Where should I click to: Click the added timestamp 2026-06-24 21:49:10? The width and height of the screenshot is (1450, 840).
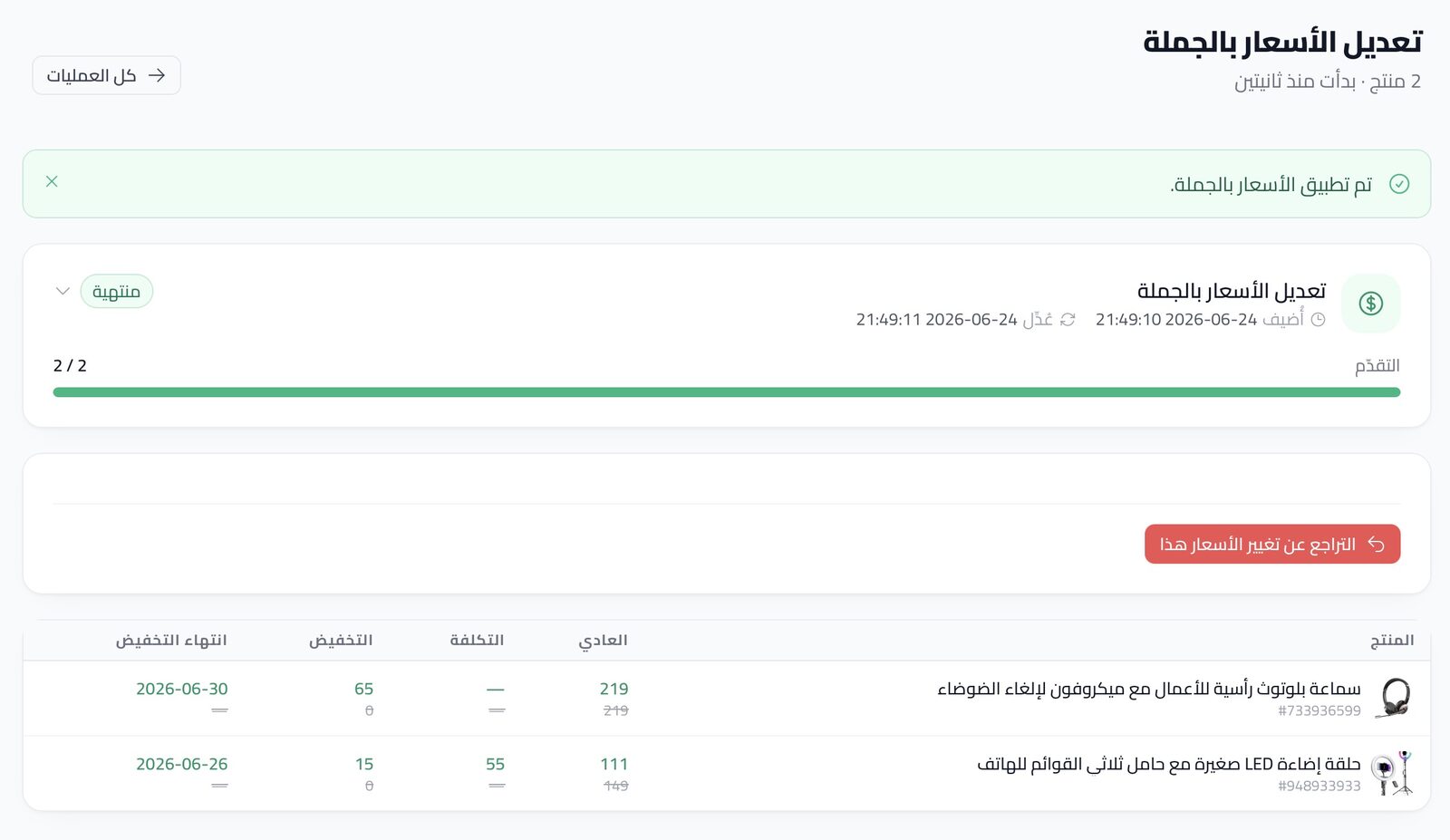1176,320
